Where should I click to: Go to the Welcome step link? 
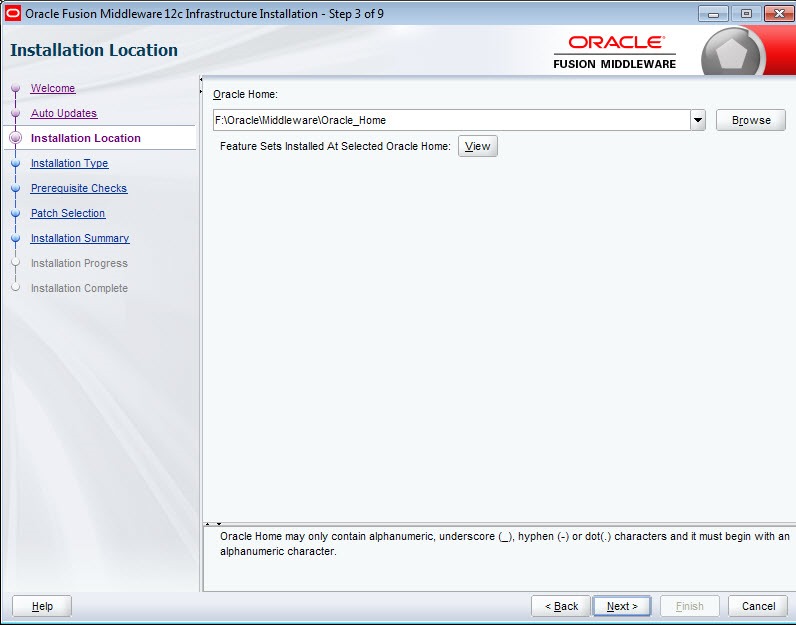(53, 88)
